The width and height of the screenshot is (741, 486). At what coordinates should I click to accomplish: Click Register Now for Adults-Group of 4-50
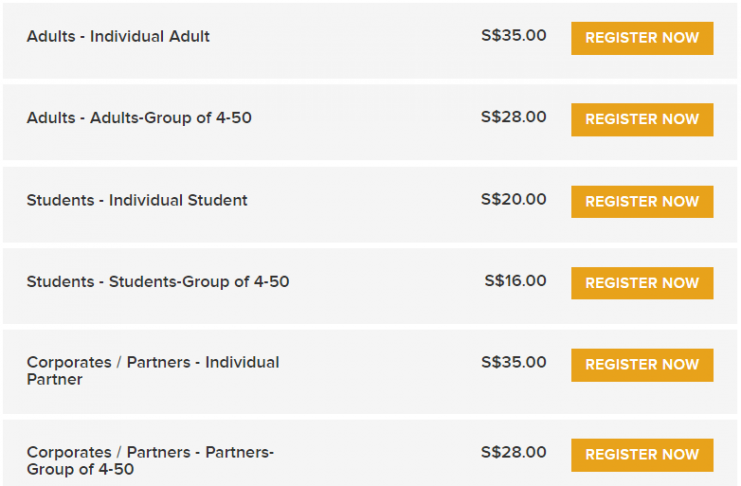point(642,120)
